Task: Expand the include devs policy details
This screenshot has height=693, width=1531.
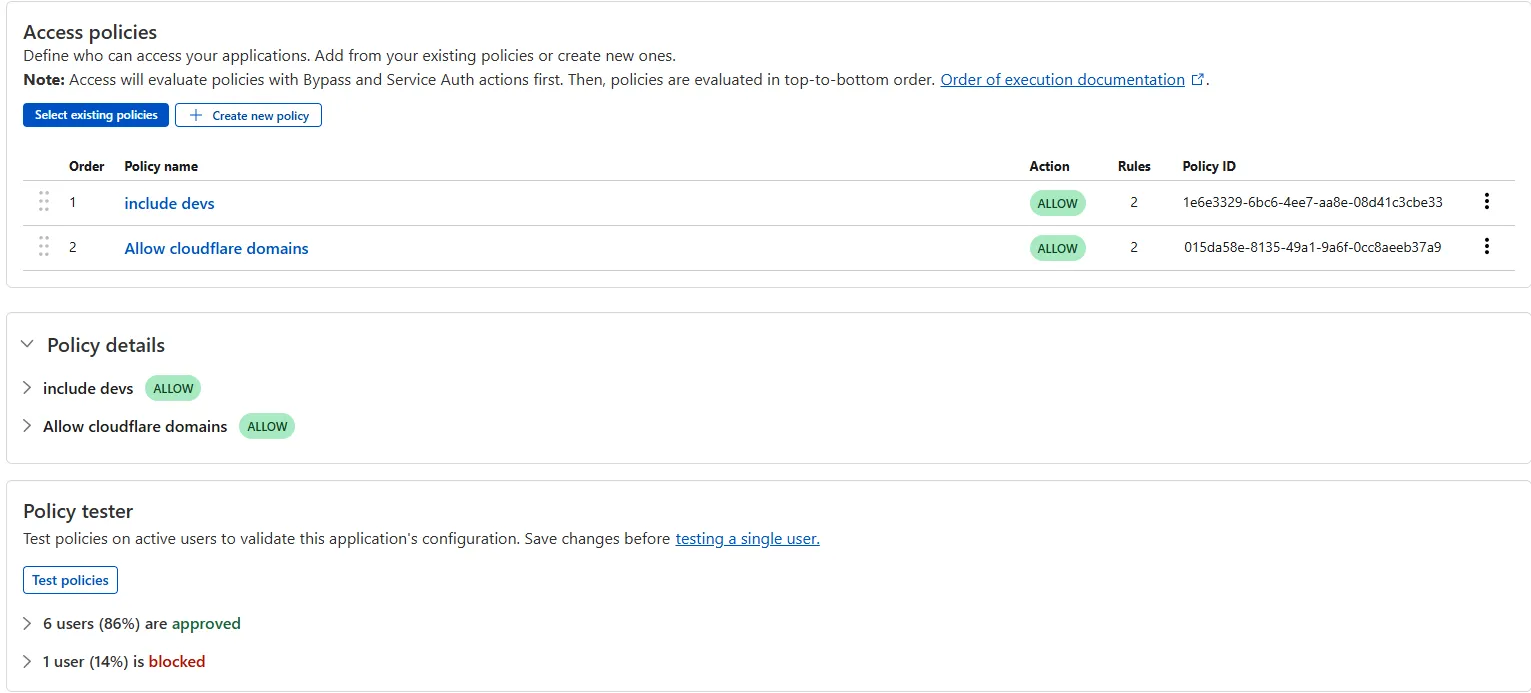Action: point(26,388)
